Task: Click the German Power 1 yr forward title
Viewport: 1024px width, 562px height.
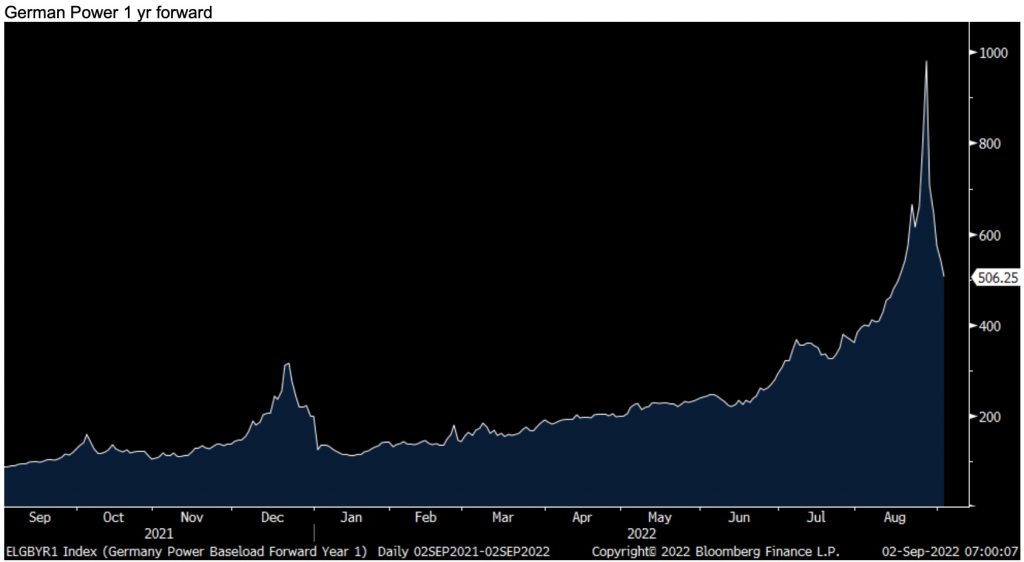Action: tap(108, 11)
